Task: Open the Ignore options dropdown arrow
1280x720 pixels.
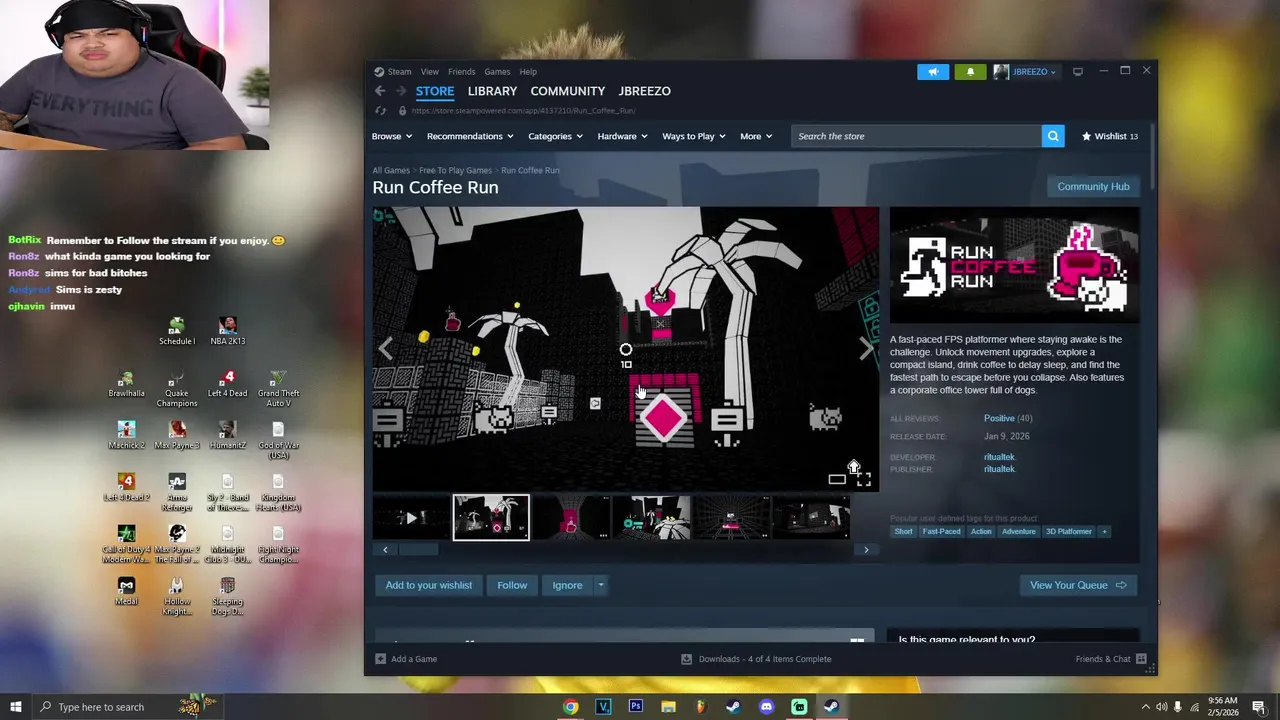Action: pyautogui.click(x=601, y=585)
